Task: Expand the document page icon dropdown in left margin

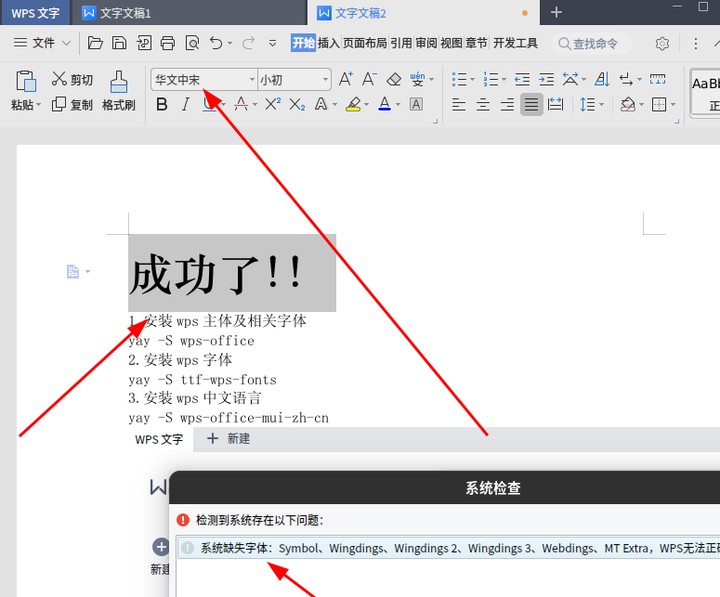Action: click(x=88, y=271)
